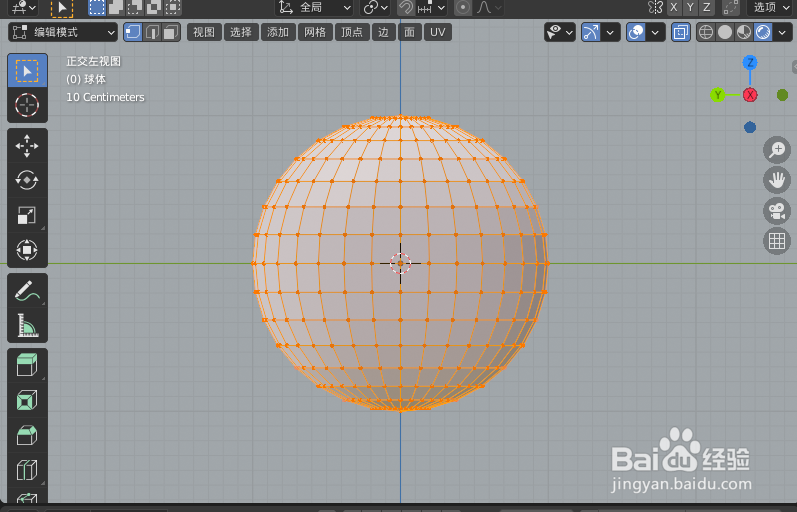The image size is (797, 512).
Task: Activate the 3D Cursor tool
Action: pos(27,105)
